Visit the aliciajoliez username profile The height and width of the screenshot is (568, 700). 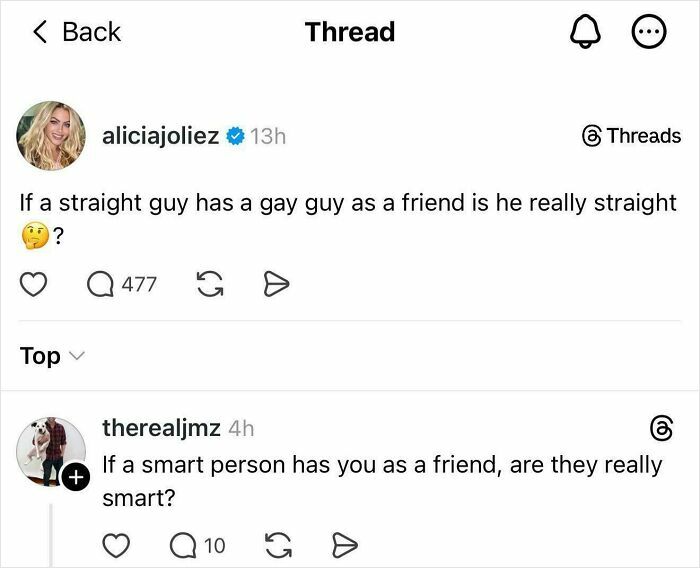pyautogui.click(x=160, y=135)
